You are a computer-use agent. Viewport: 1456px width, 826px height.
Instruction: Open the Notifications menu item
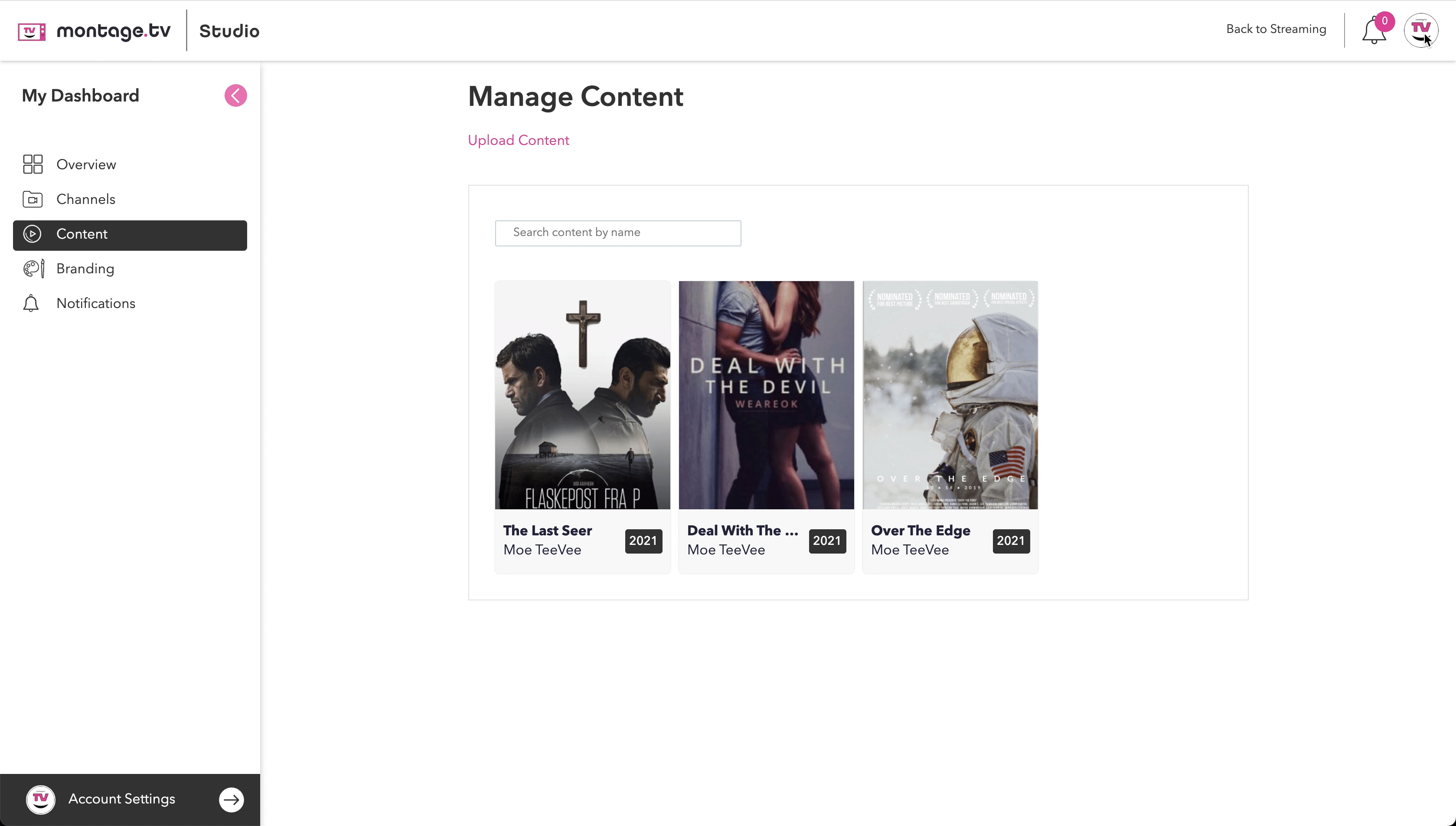[130, 304]
